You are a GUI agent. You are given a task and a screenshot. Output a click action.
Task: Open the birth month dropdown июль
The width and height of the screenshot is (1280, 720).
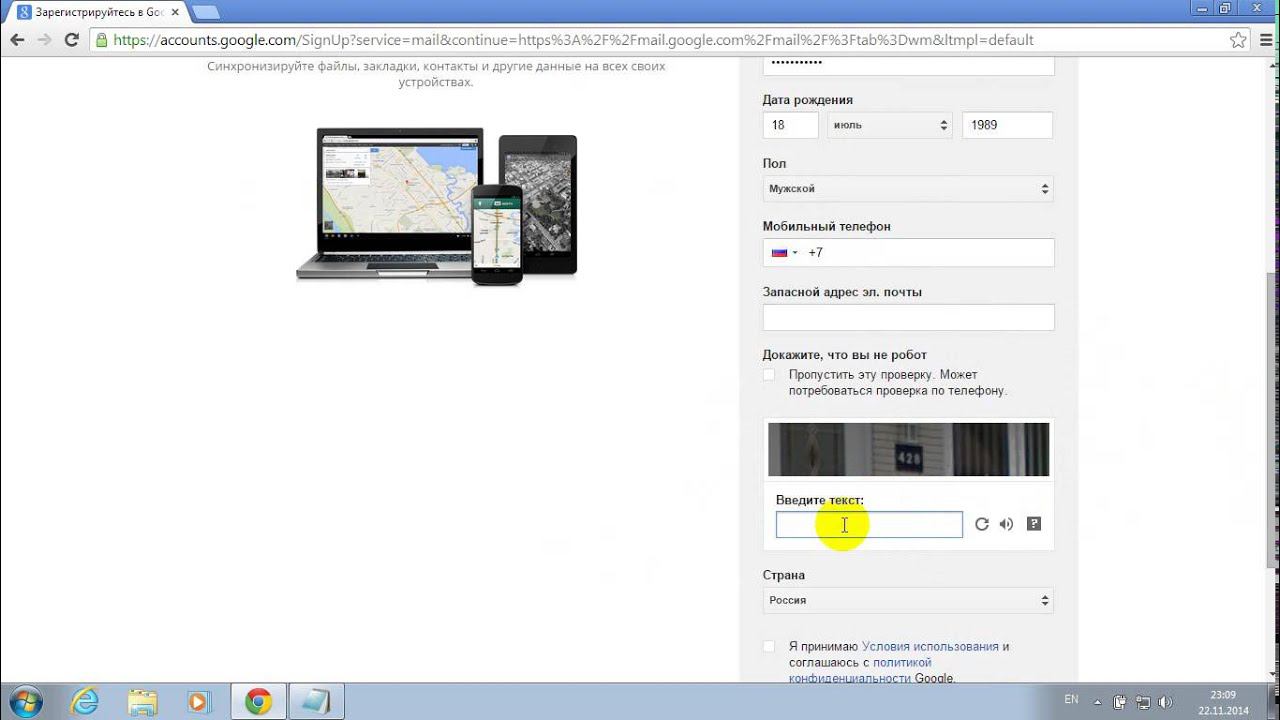pos(889,125)
